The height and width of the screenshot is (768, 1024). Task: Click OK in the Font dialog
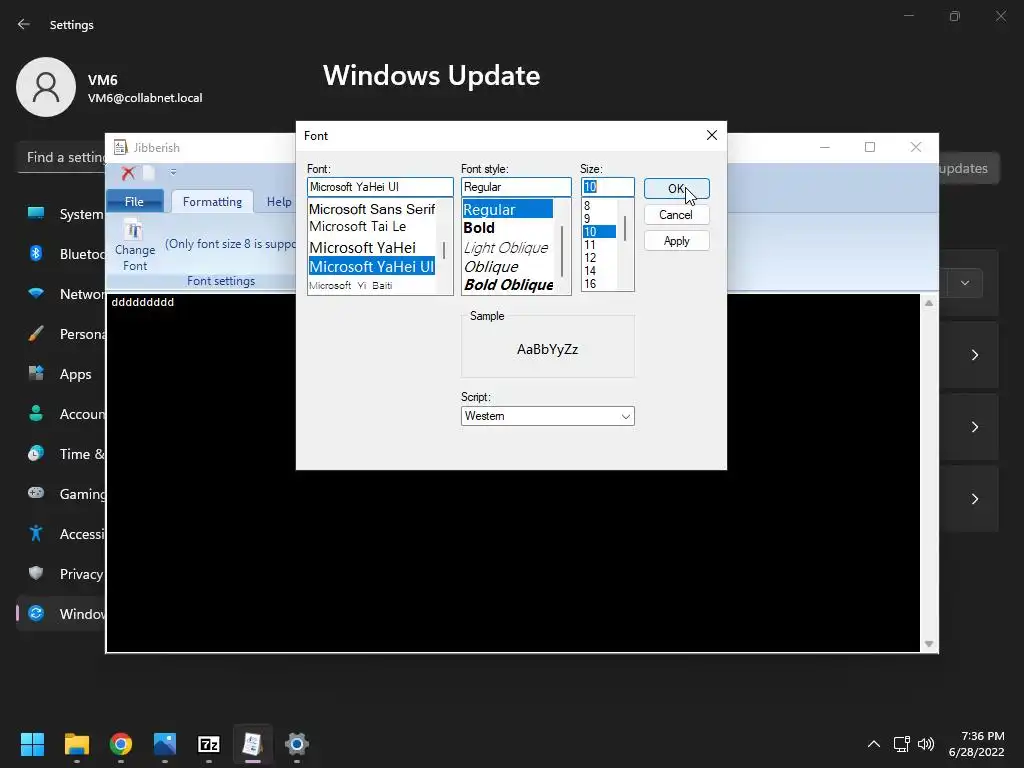[x=677, y=189]
